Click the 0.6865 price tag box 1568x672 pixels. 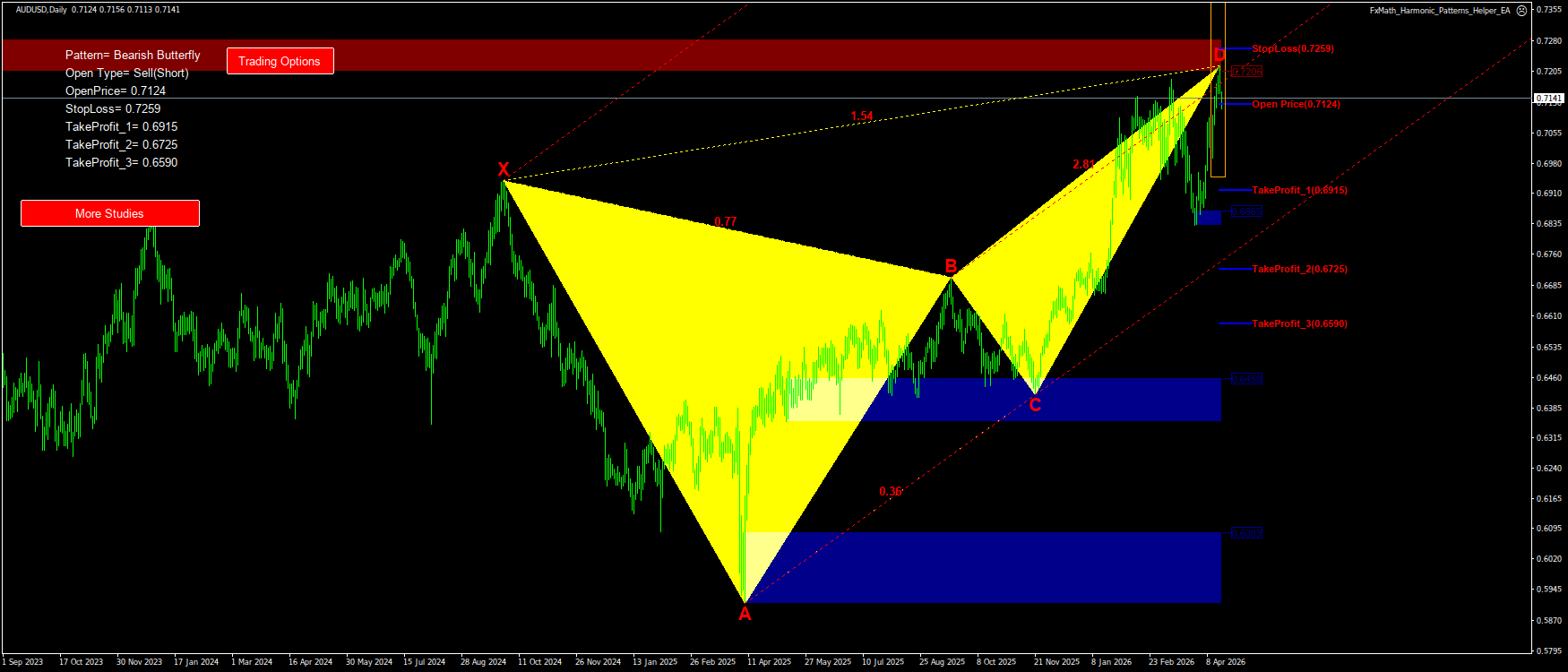coord(1247,211)
